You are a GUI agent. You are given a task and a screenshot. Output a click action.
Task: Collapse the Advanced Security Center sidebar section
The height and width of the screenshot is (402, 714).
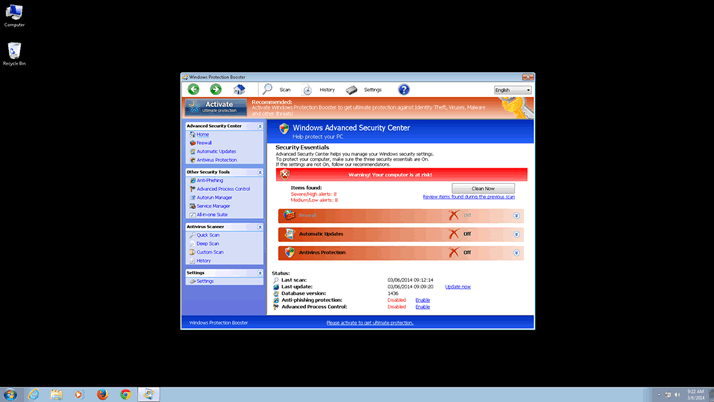click(x=260, y=126)
